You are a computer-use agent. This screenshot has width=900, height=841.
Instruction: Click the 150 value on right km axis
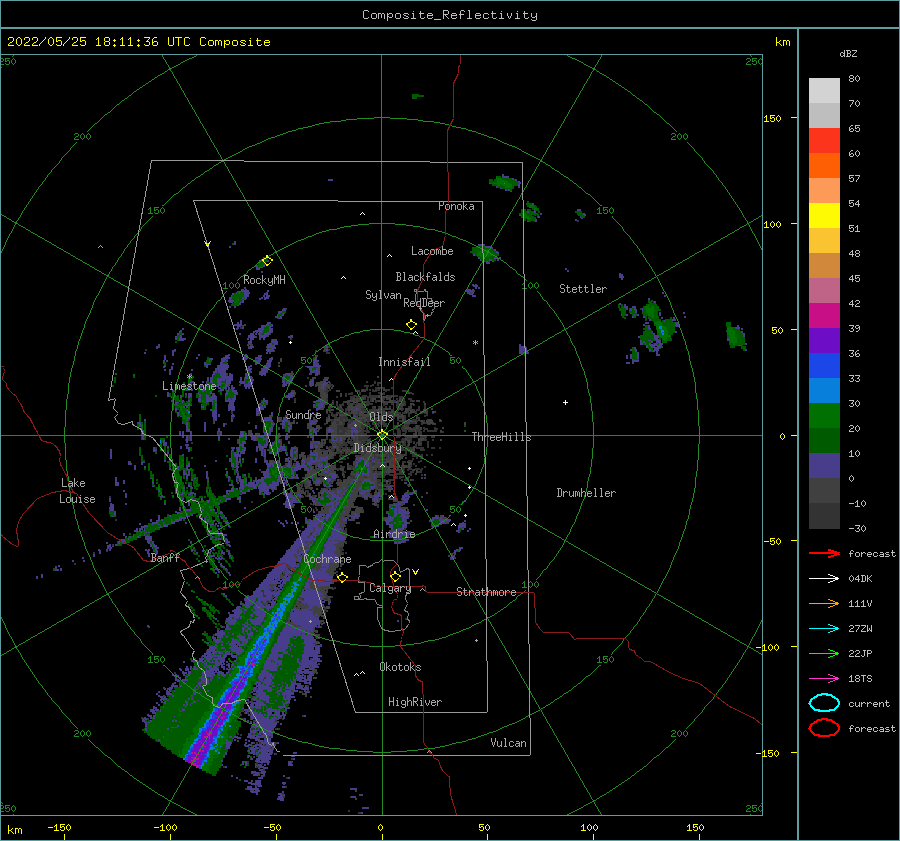772,118
